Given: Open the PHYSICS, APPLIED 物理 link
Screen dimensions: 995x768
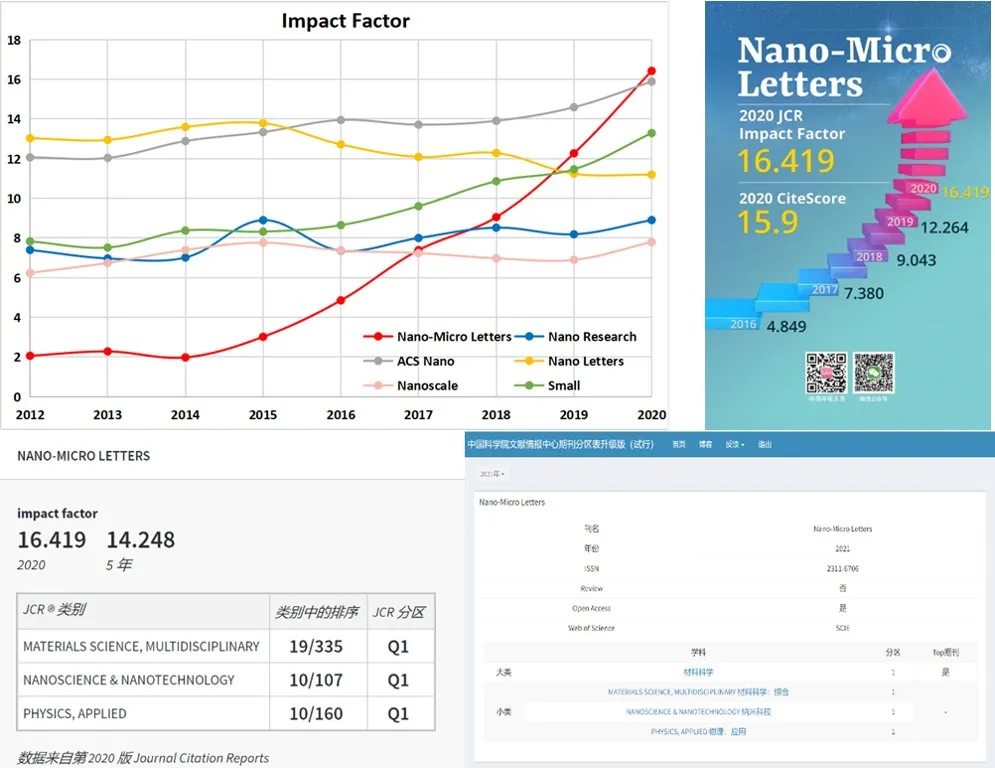Looking at the screenshot, I should (698, 731).
